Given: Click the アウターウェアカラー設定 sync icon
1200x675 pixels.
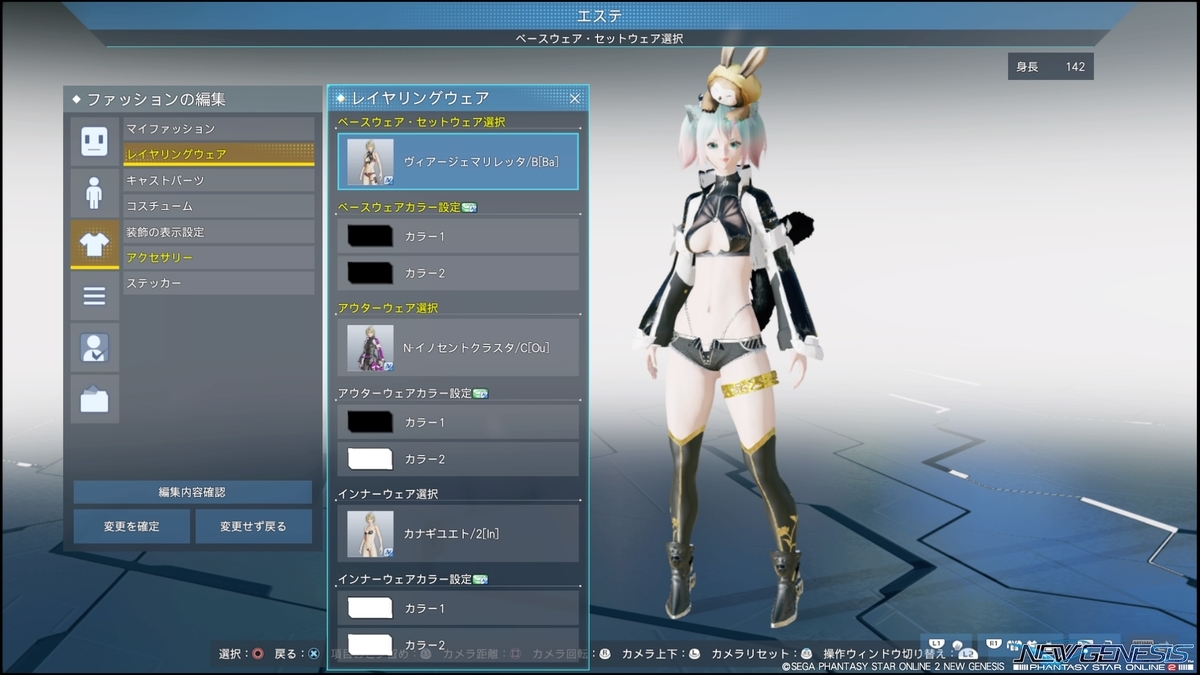Looking at the screenshot, I should coord(480,393).
